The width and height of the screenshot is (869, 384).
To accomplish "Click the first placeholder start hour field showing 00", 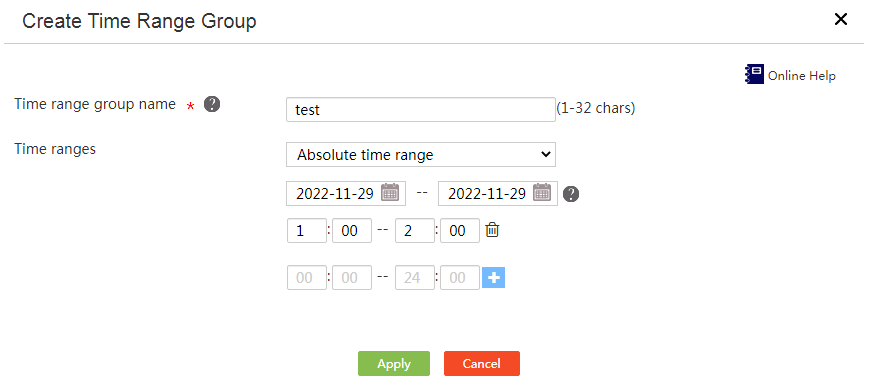I will click(x=306, y=278).
